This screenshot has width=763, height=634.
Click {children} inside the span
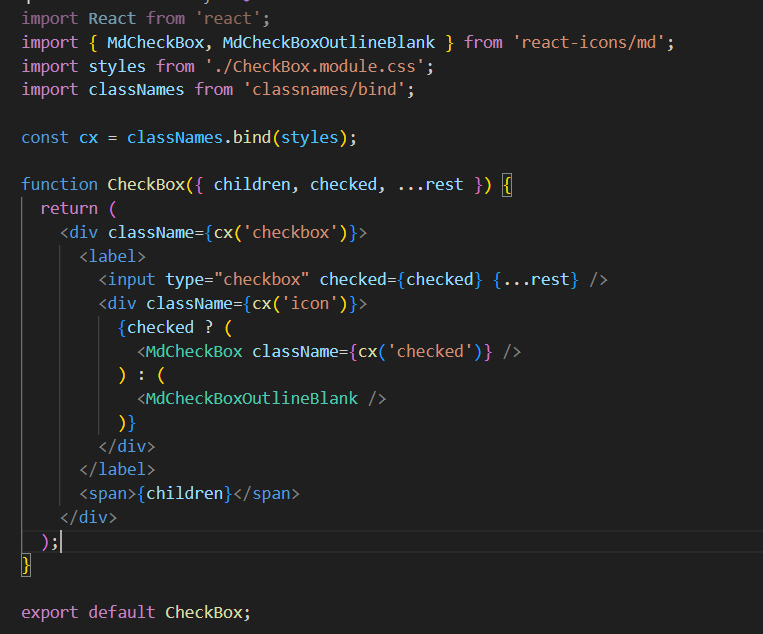point(184,493)
